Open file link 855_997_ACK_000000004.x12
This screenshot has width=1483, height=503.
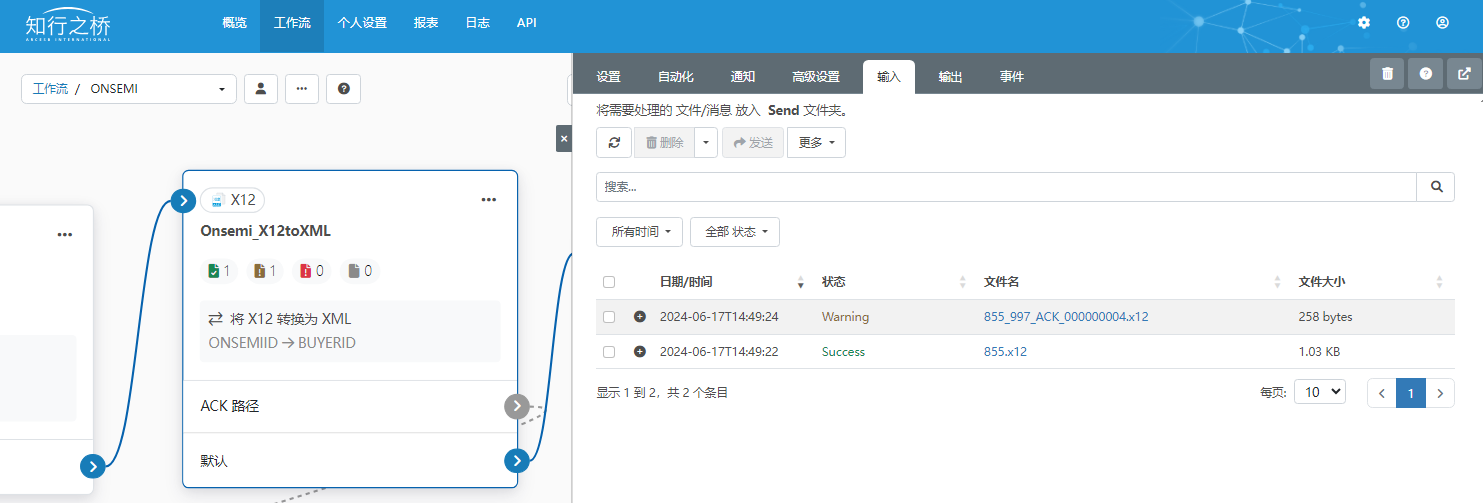[x=1066, y=317]
